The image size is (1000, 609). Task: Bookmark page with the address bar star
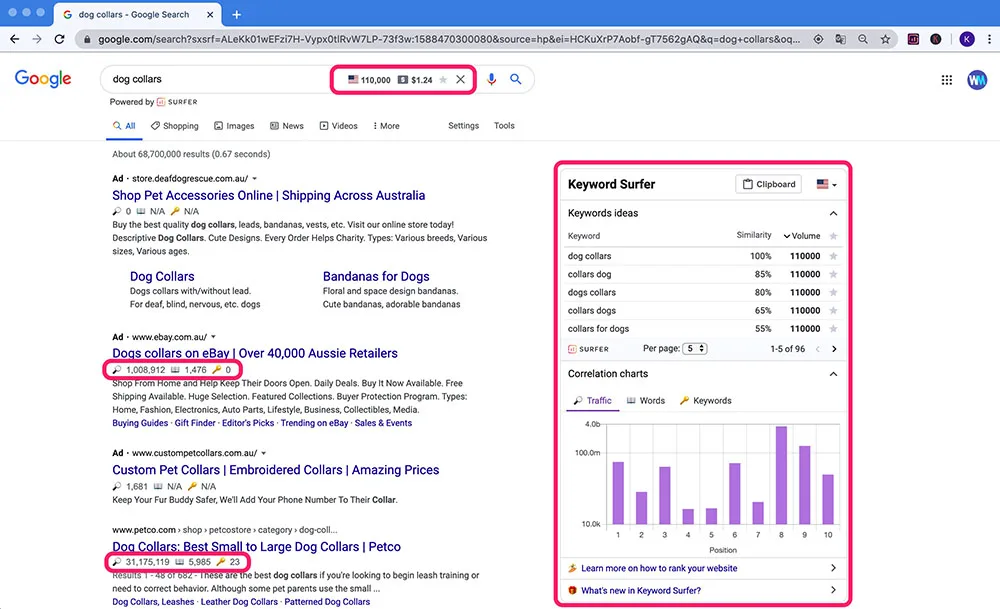(x=885, y=40)
